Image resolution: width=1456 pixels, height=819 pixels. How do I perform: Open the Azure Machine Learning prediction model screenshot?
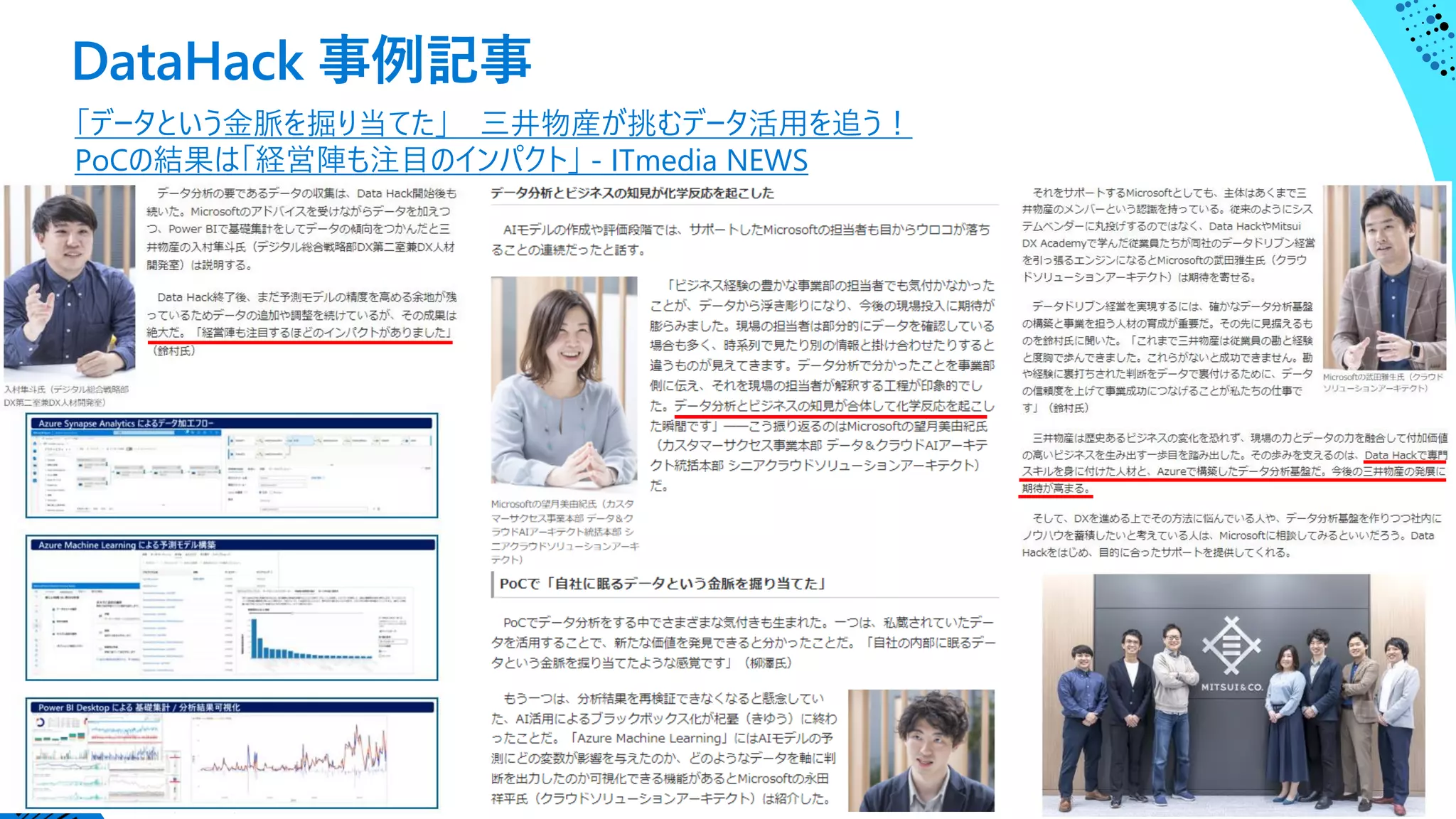coord(232,608)
